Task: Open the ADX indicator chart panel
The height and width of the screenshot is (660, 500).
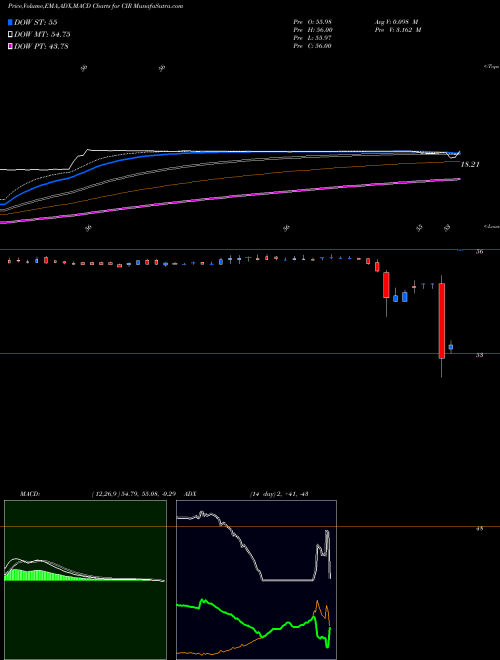Action: click(x=257, y=580)
